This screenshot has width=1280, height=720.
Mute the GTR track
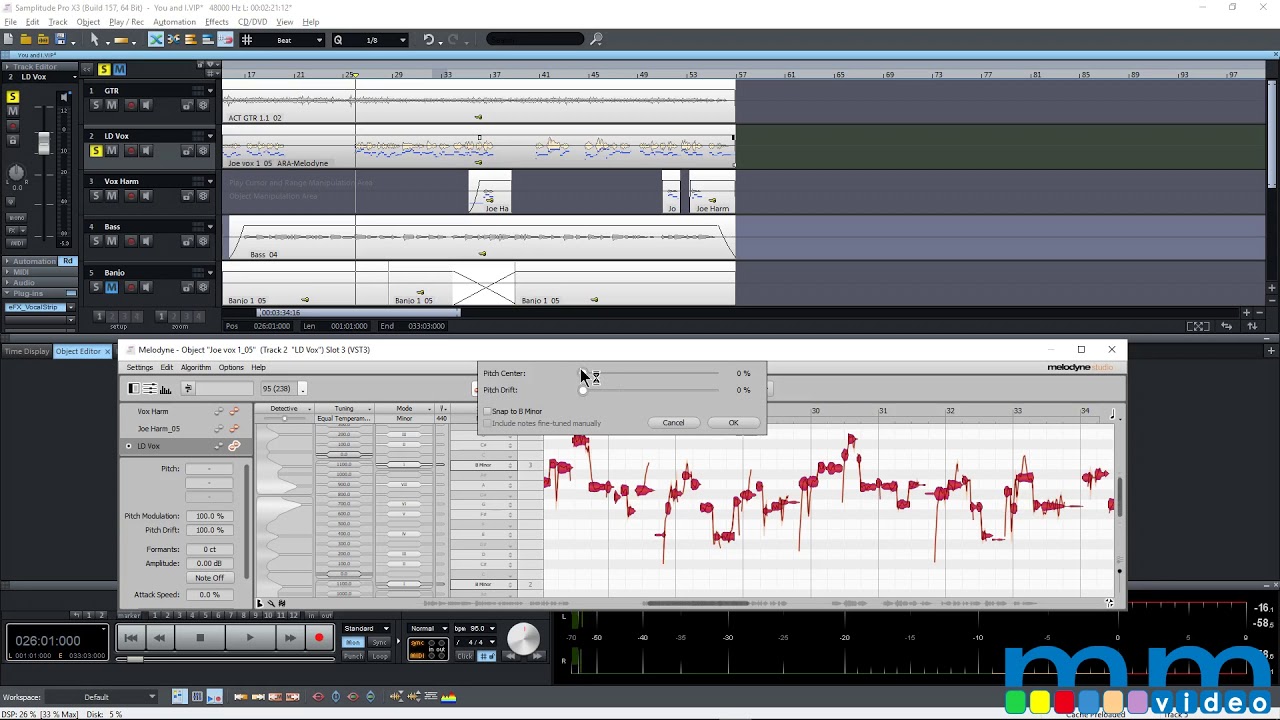tap(111, 105)
